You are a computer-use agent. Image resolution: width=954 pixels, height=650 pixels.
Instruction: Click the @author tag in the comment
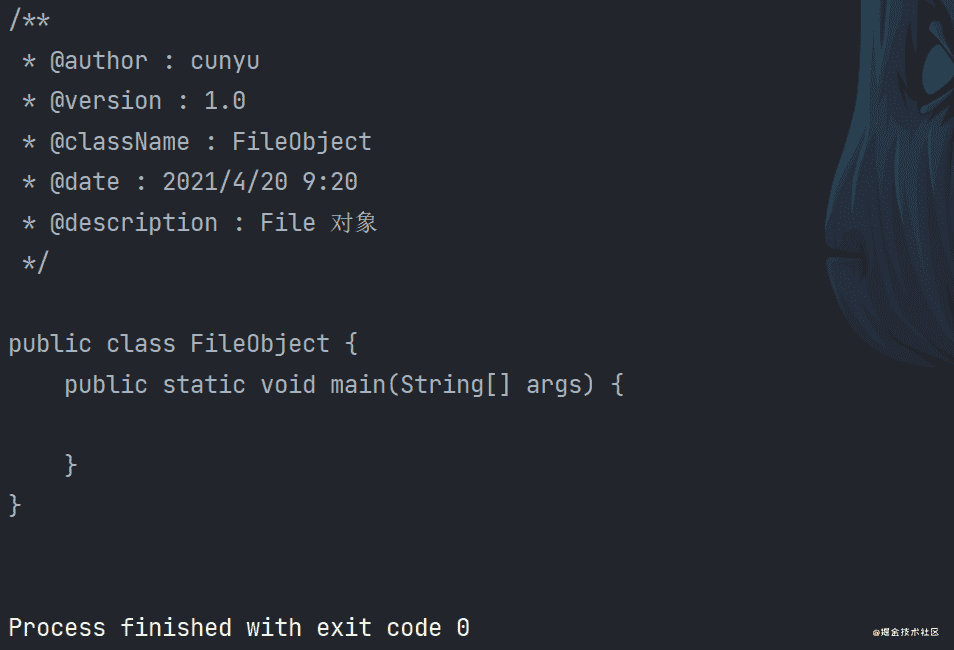[99, 61]
